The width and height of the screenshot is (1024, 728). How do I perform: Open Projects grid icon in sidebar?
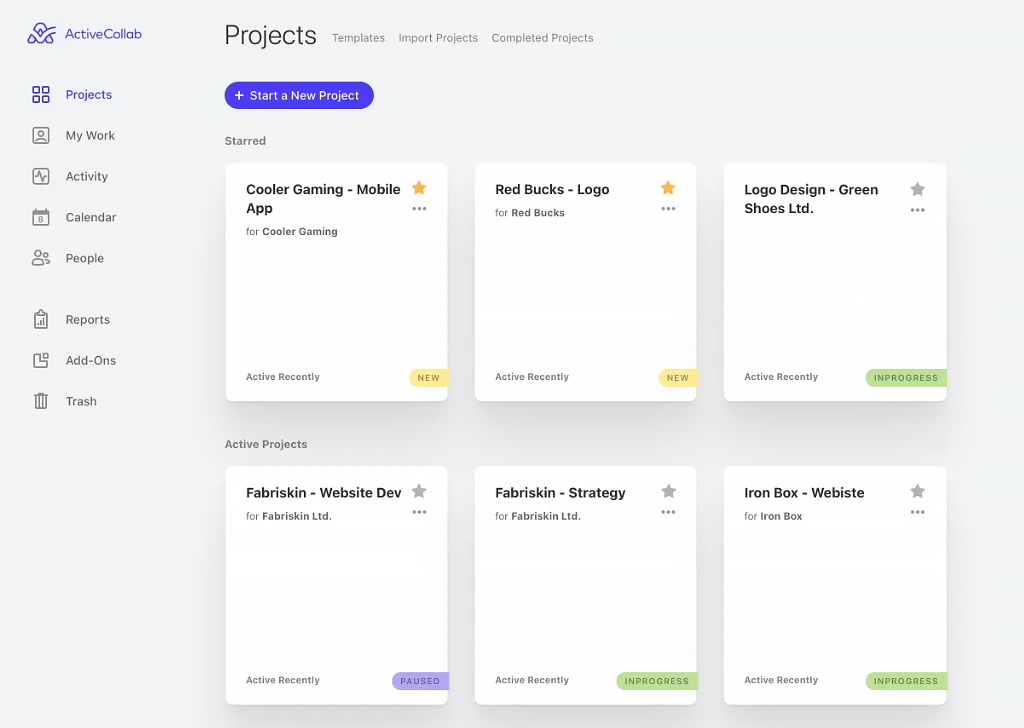pyautogui.click(x=40, y=95)
